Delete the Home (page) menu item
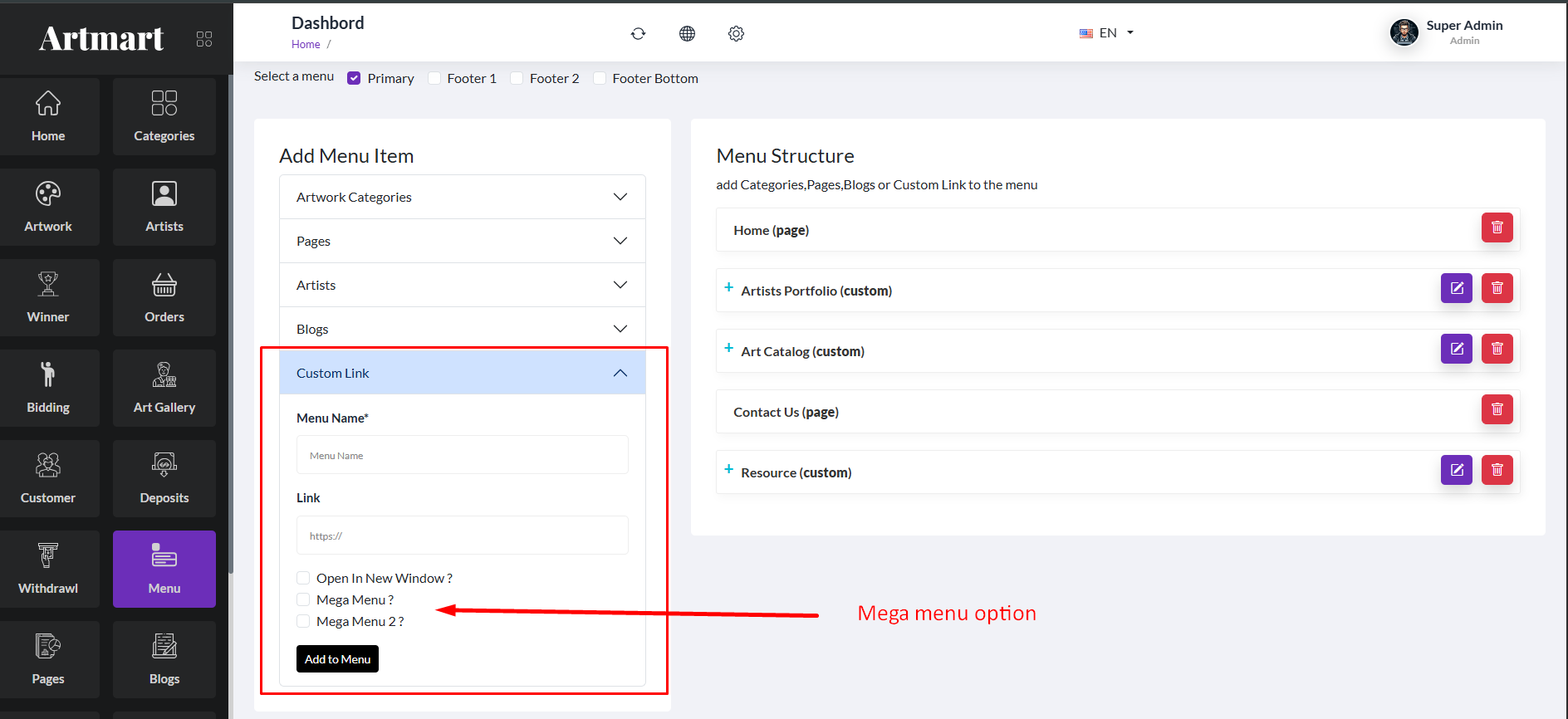This screenshot has width=1568, height=719. point(1497,227)
